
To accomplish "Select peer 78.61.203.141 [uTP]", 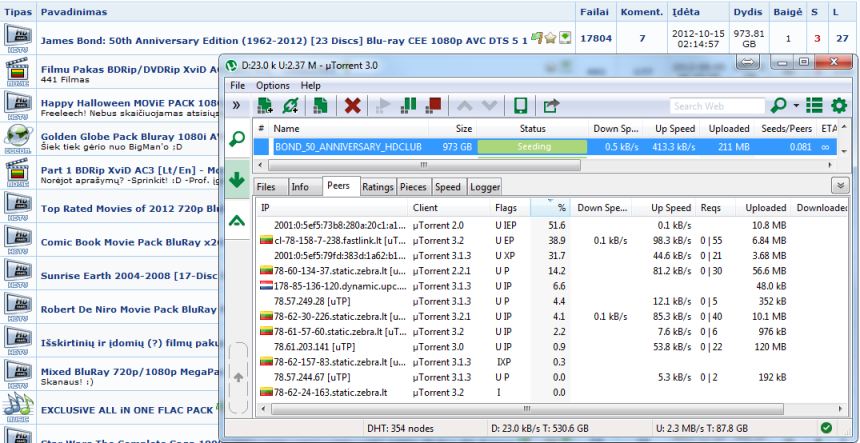I will pos(552,347).
